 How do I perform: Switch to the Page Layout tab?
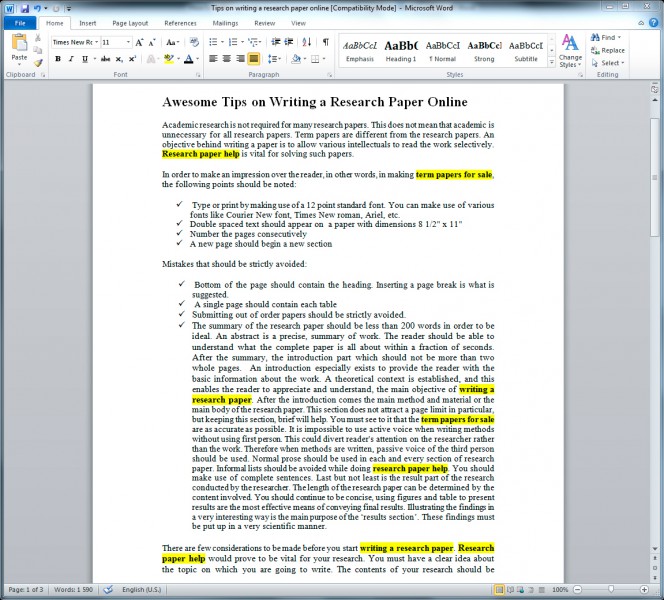click(130, 23)
